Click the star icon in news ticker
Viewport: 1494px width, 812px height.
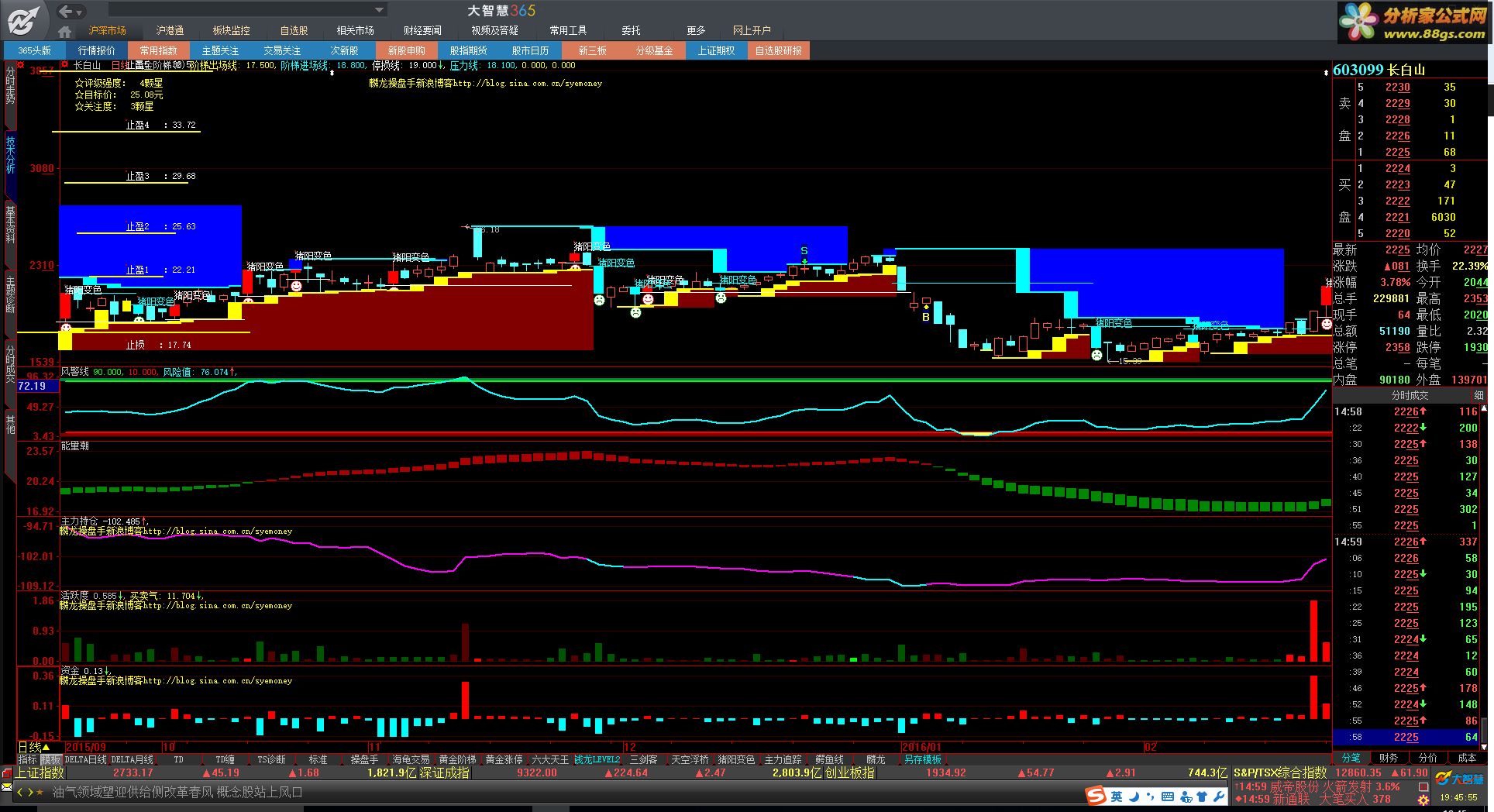point(40,793)
